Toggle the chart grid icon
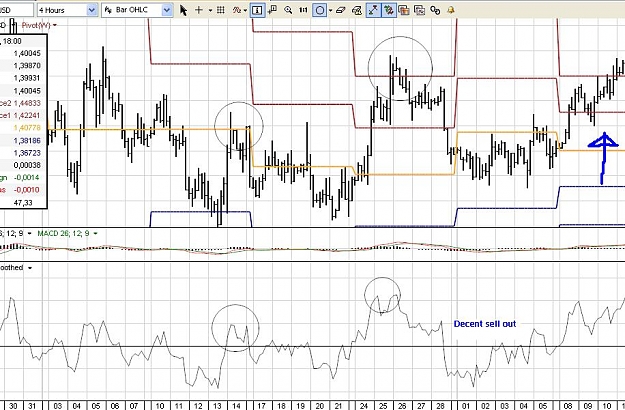 coord(220,10)
